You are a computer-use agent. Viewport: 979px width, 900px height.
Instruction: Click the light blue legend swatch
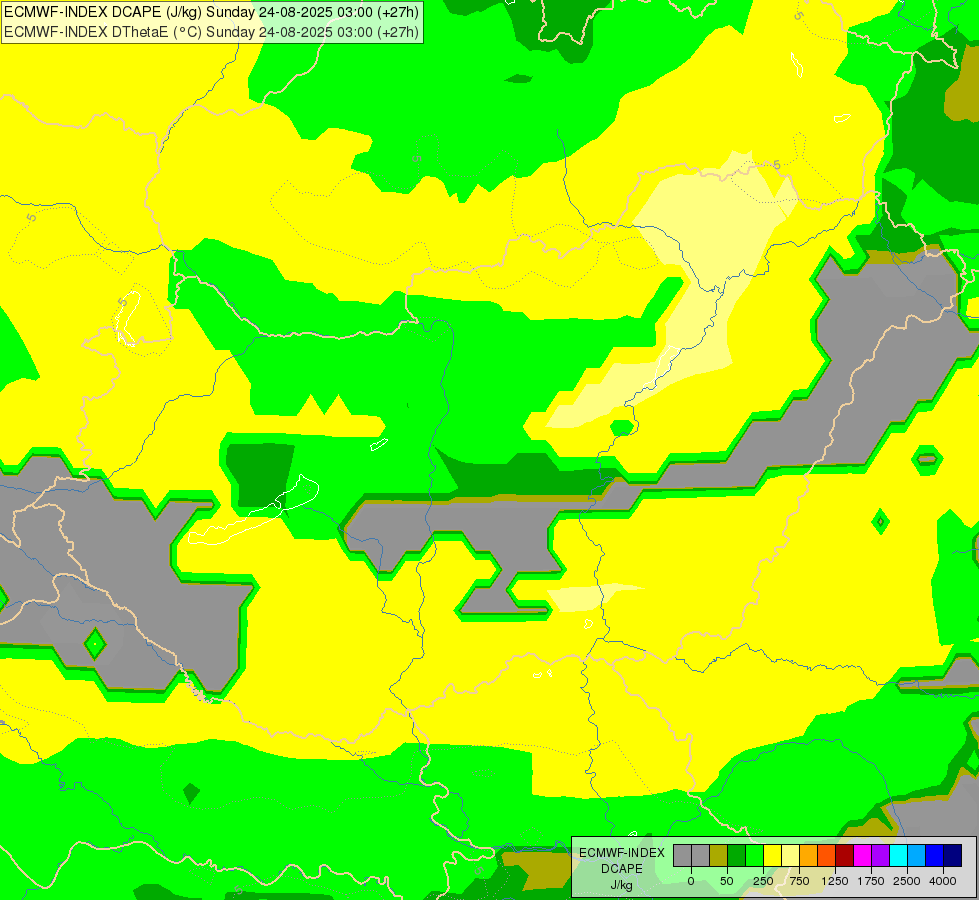[917, 856]
